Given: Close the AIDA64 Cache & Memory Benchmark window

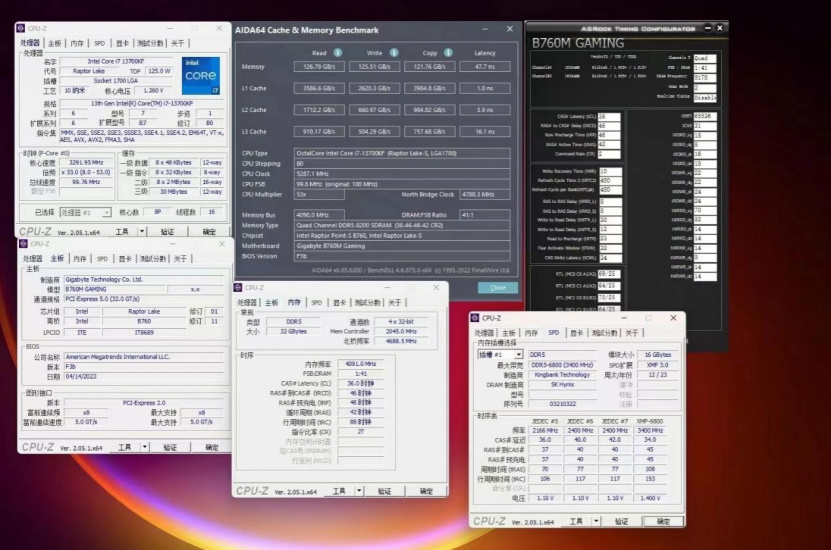Looking at the screenshot, I should 510,29.
